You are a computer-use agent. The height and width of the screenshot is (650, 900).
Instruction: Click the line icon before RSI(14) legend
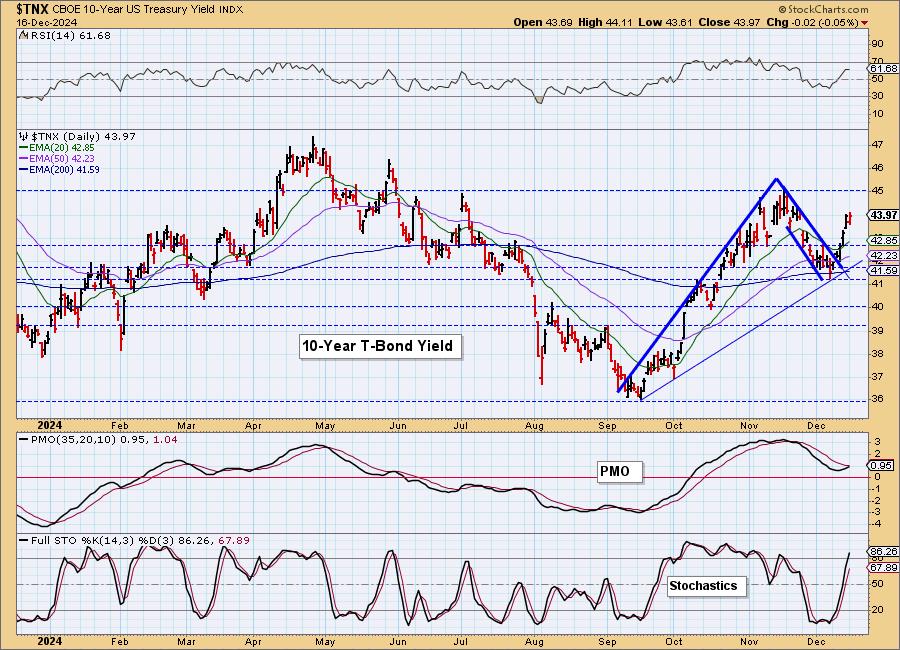click(x=24, y=36)
